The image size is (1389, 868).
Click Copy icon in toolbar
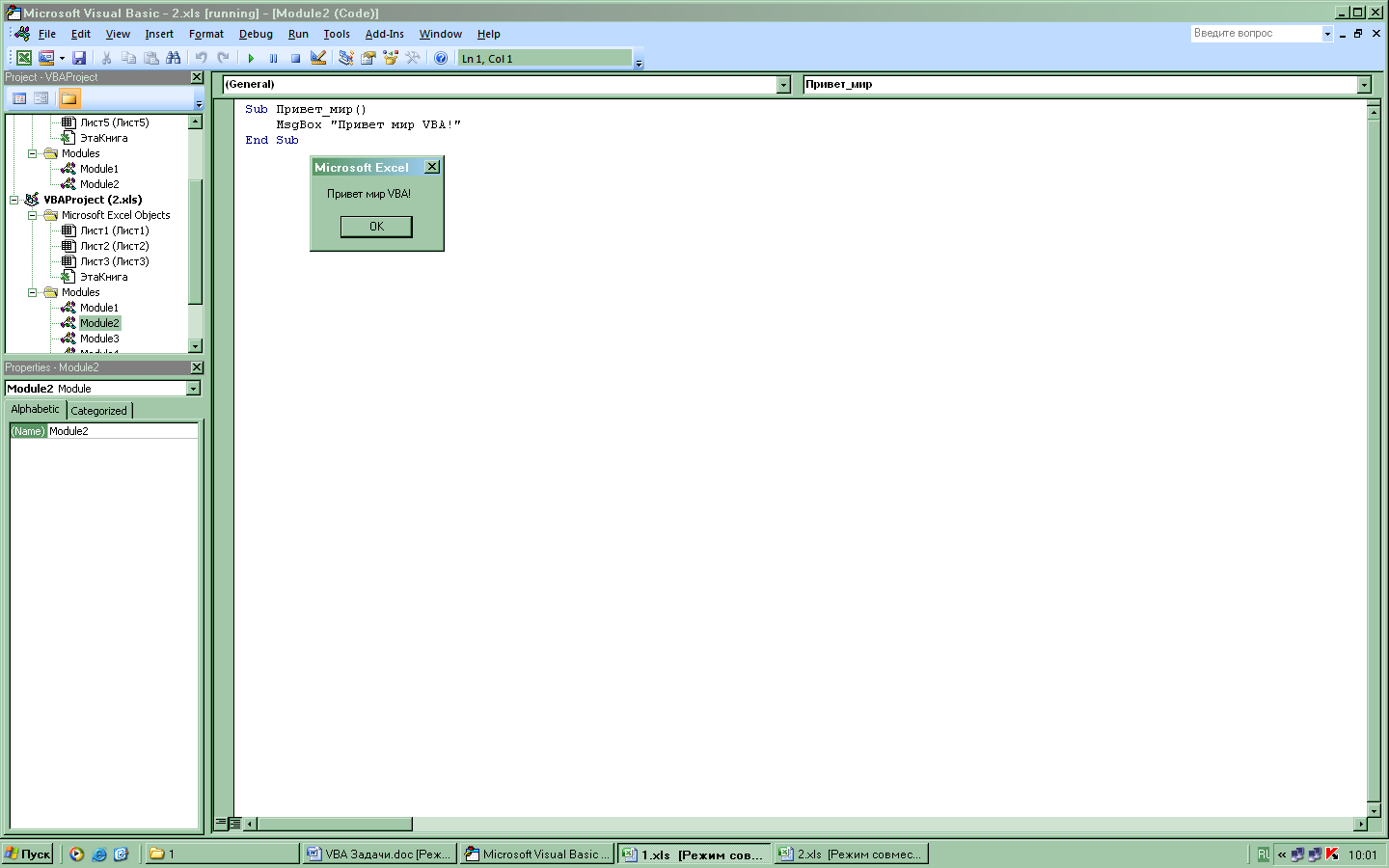(x=128, y=58)
